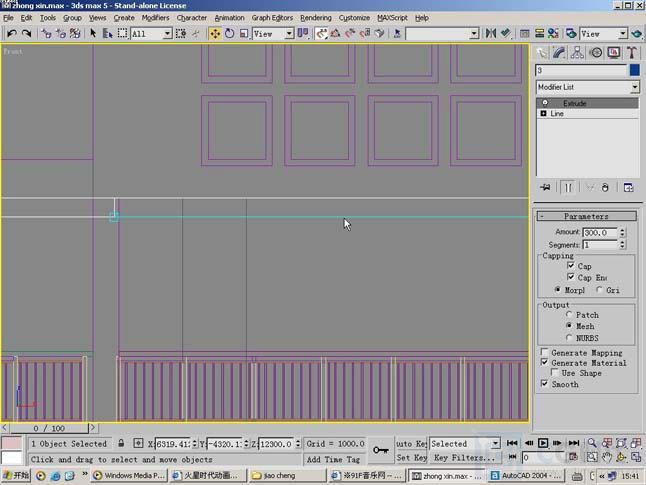The width and height of the screenshot is (646, 485).
Task: Select NURBS output radio button
Action: pos(569,337)
